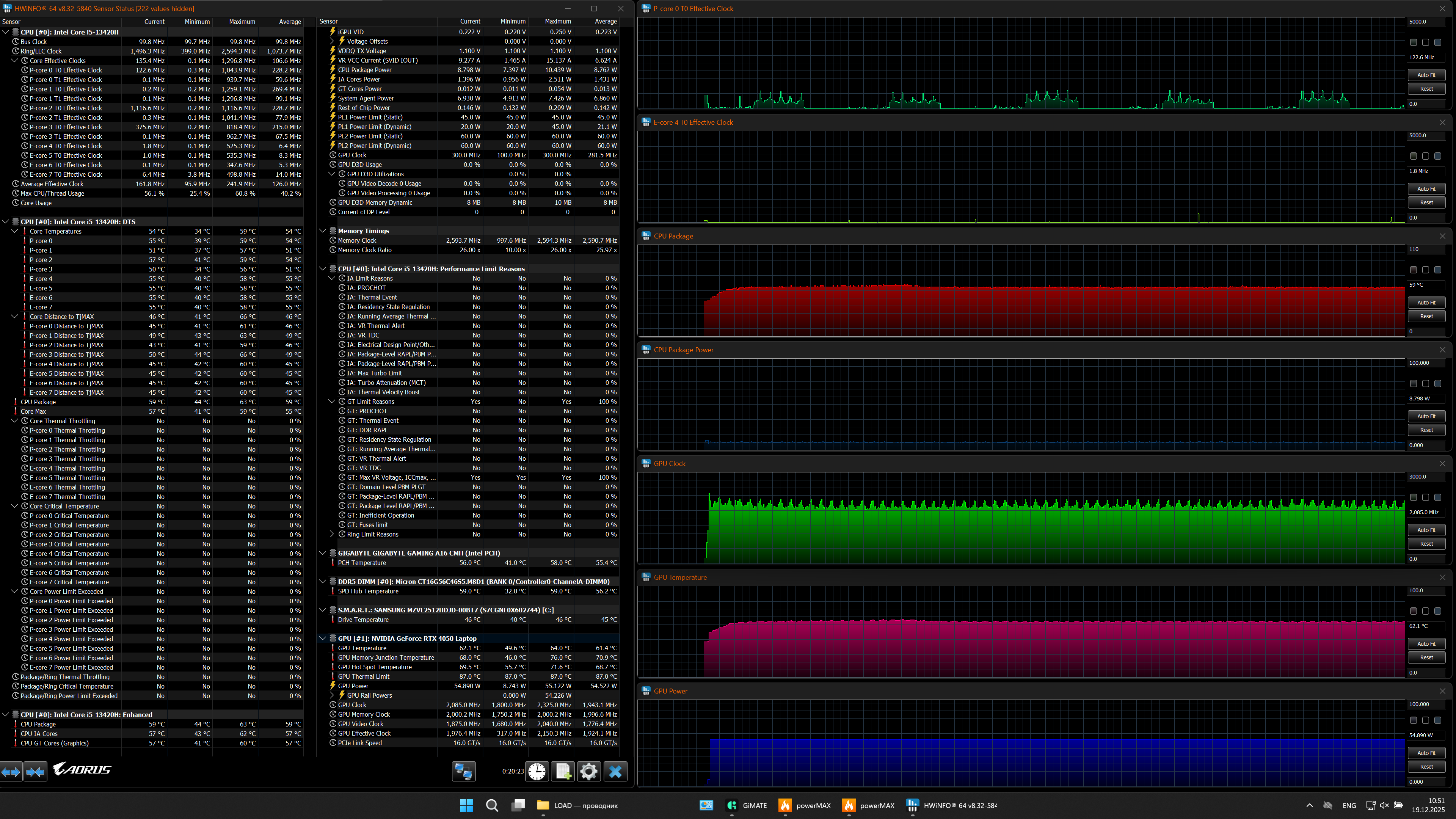Toggle the first checkbox in the CPU Package graph
The height and width of the screenshot is (819, 1456).
tap(1413, 270)
